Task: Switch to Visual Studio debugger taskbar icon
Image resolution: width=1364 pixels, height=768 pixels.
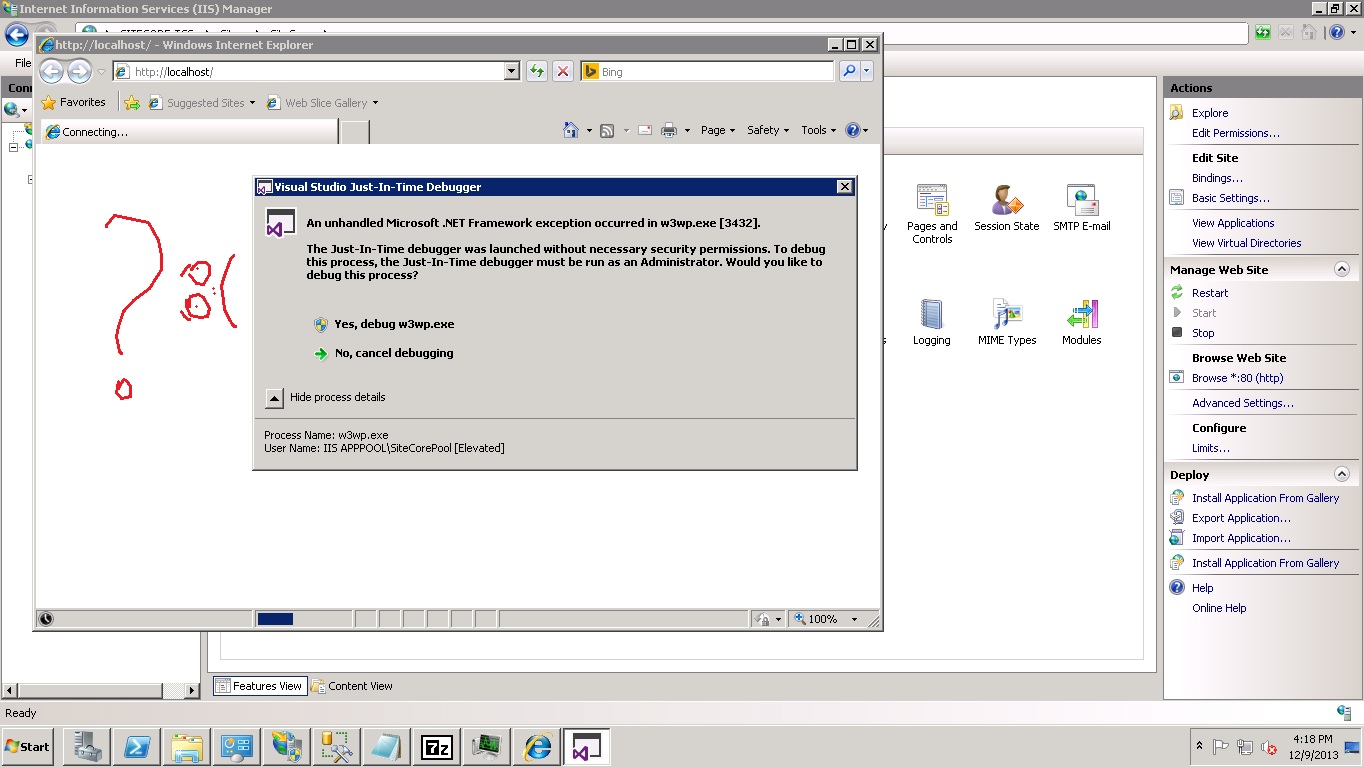Action: point(587,747)
